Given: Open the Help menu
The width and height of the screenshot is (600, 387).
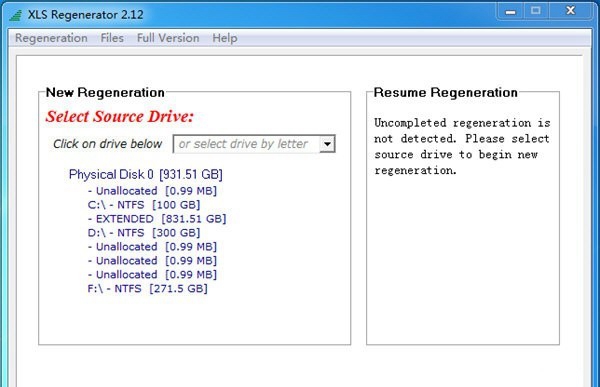Looking at the screenshot, I should point(225,38).
